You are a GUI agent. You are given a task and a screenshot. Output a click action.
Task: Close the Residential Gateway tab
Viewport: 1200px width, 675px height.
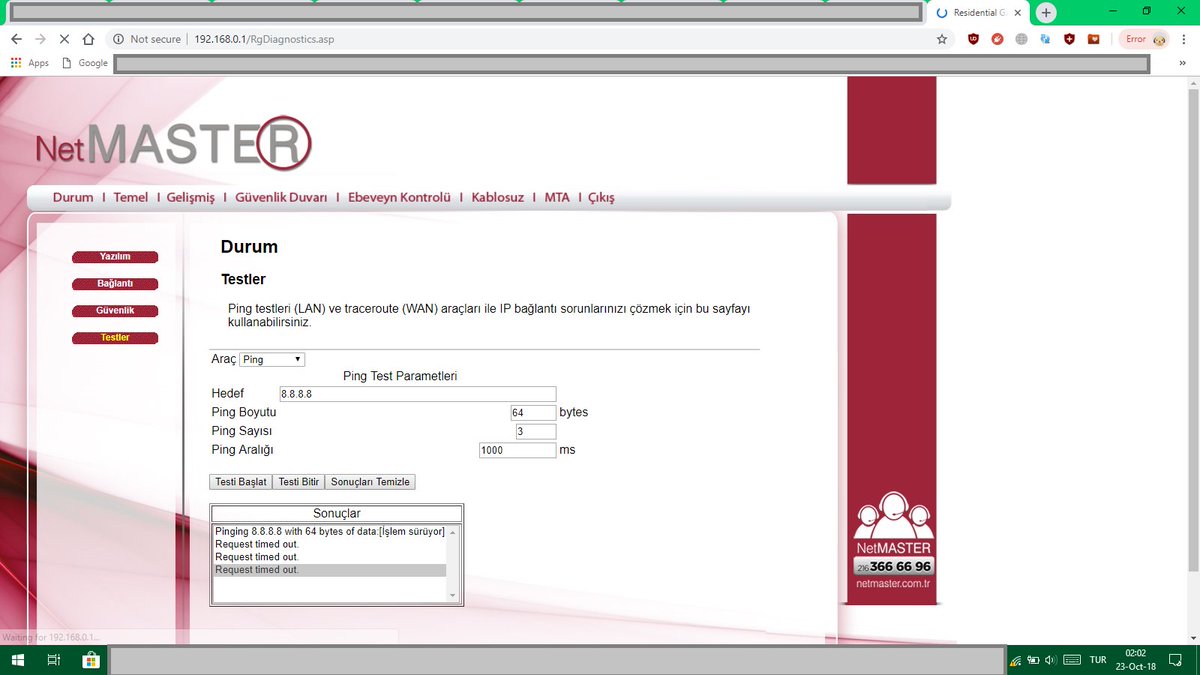click(1019, 13)
